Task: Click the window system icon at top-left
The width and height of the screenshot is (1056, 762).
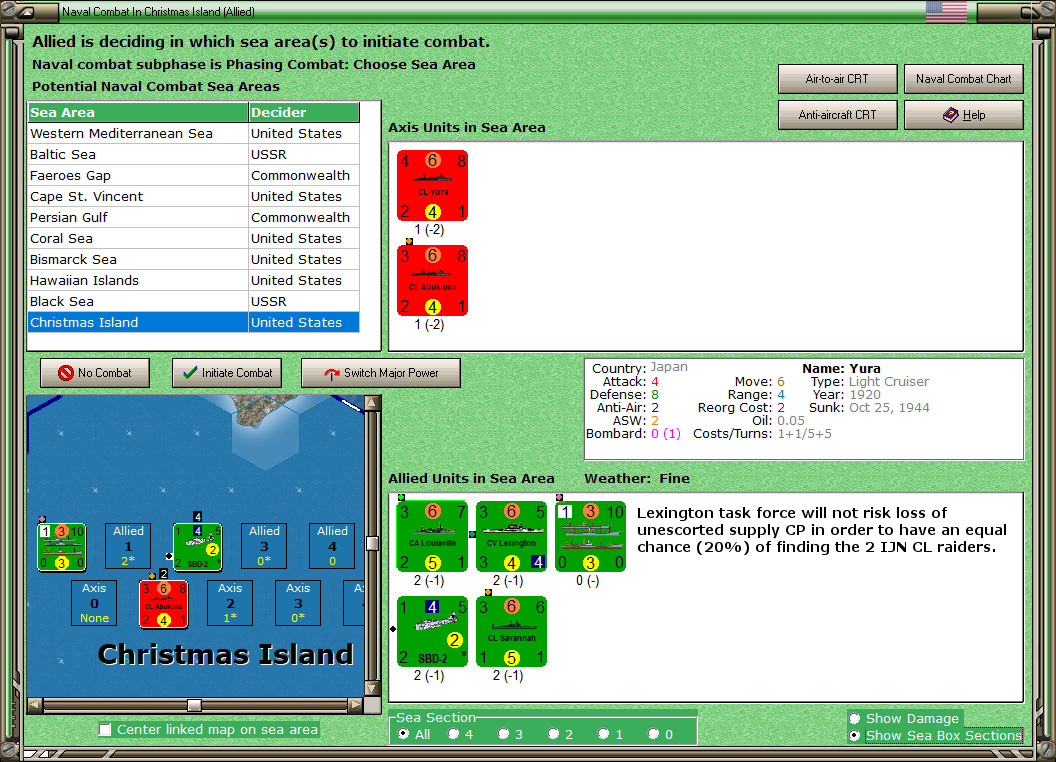Action: [28, 11]
